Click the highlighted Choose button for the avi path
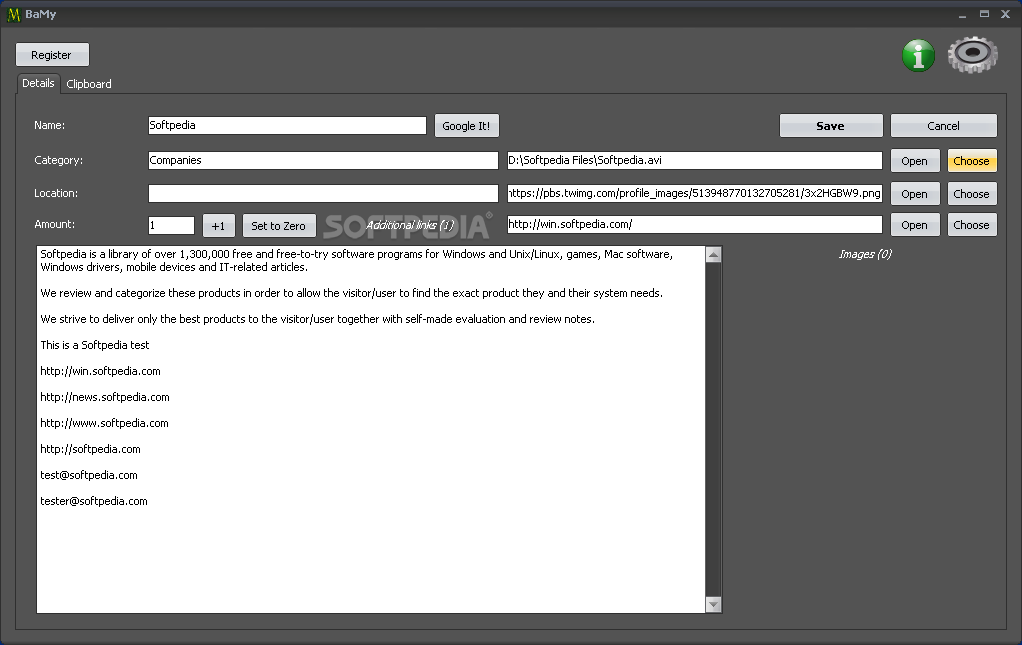The width and height of the screenshot is (1022, 645). 971,161
